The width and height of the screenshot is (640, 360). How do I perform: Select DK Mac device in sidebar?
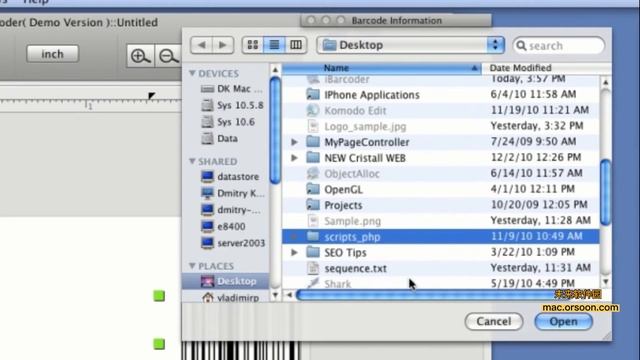(x=232, y=89)
